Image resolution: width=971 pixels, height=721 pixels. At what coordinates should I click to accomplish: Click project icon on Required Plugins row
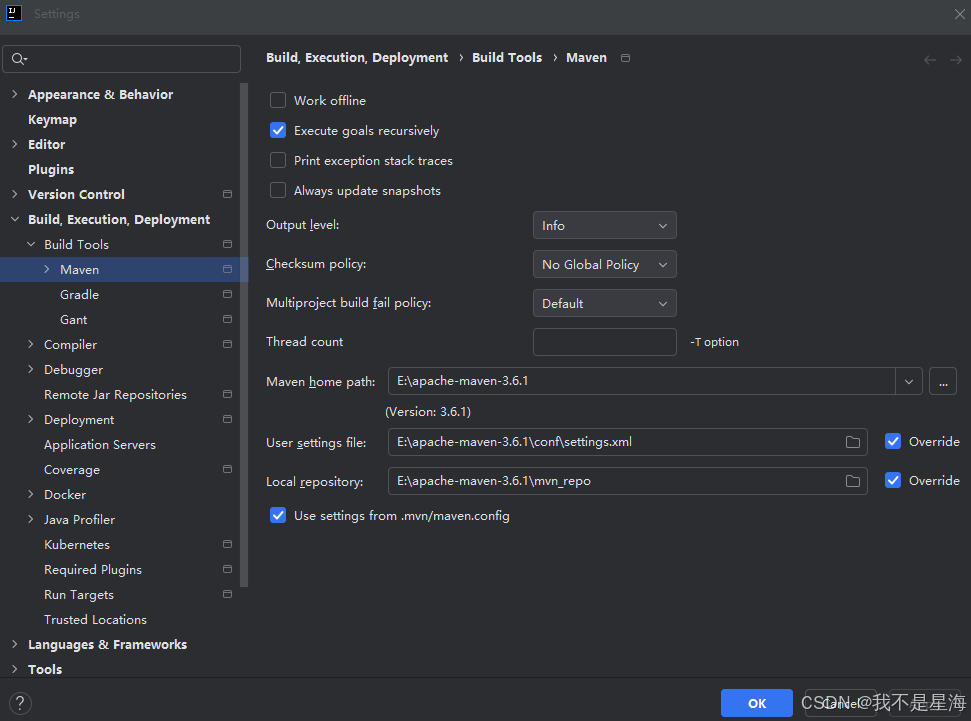click(227, 569)
